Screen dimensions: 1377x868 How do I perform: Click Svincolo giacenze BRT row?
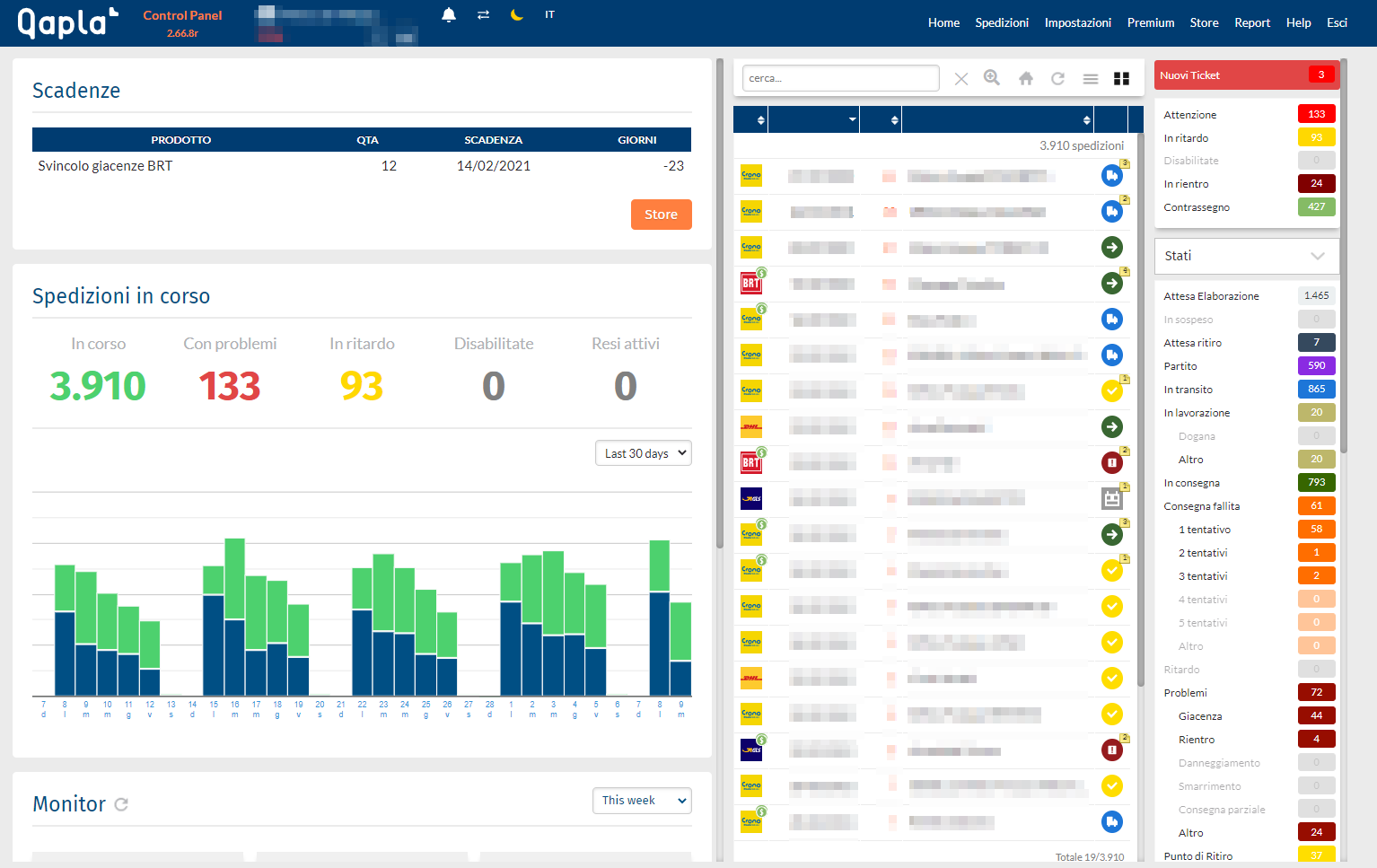point(362,166)
